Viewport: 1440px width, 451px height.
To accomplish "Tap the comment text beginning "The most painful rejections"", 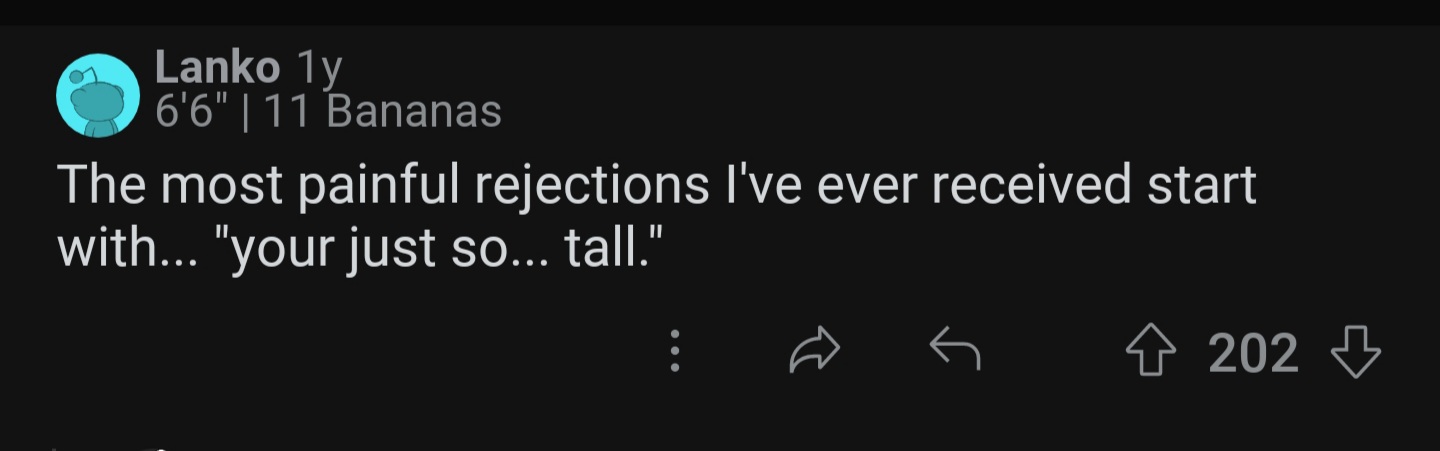I will pyautogui.click(x=657, y=214).
